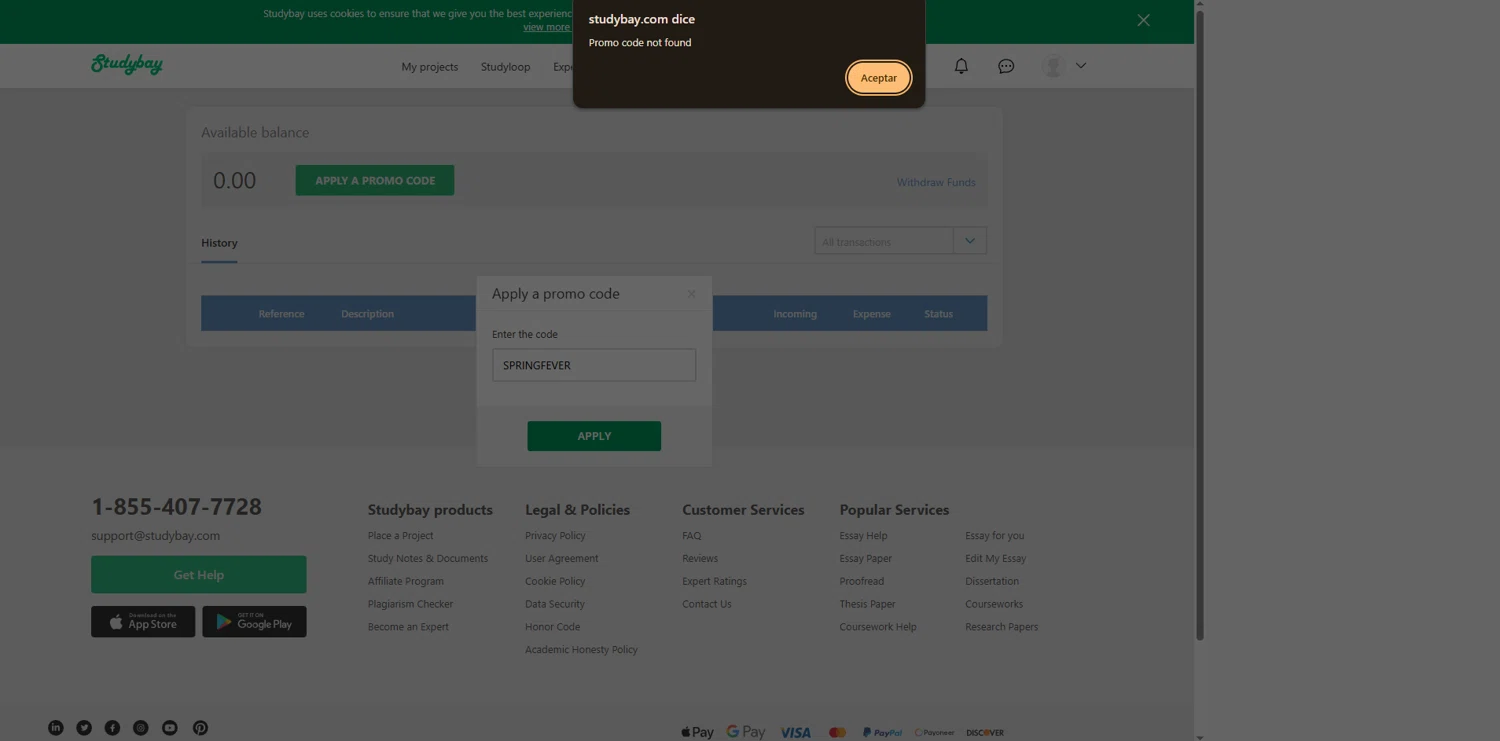Open the YouTube social icon
Screen dimensions: 1500x741
click(x=170, y=728)
